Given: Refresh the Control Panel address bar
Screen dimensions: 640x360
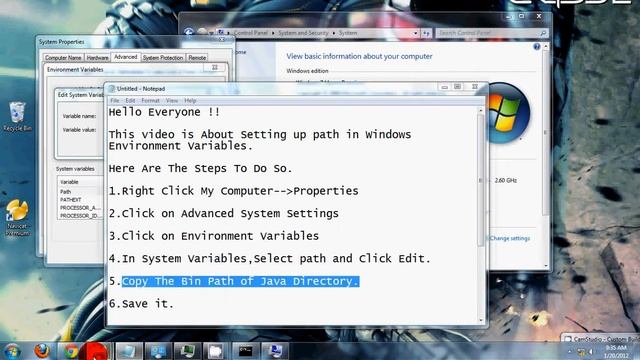Looking at the screenshot, I should click(426, 33).
